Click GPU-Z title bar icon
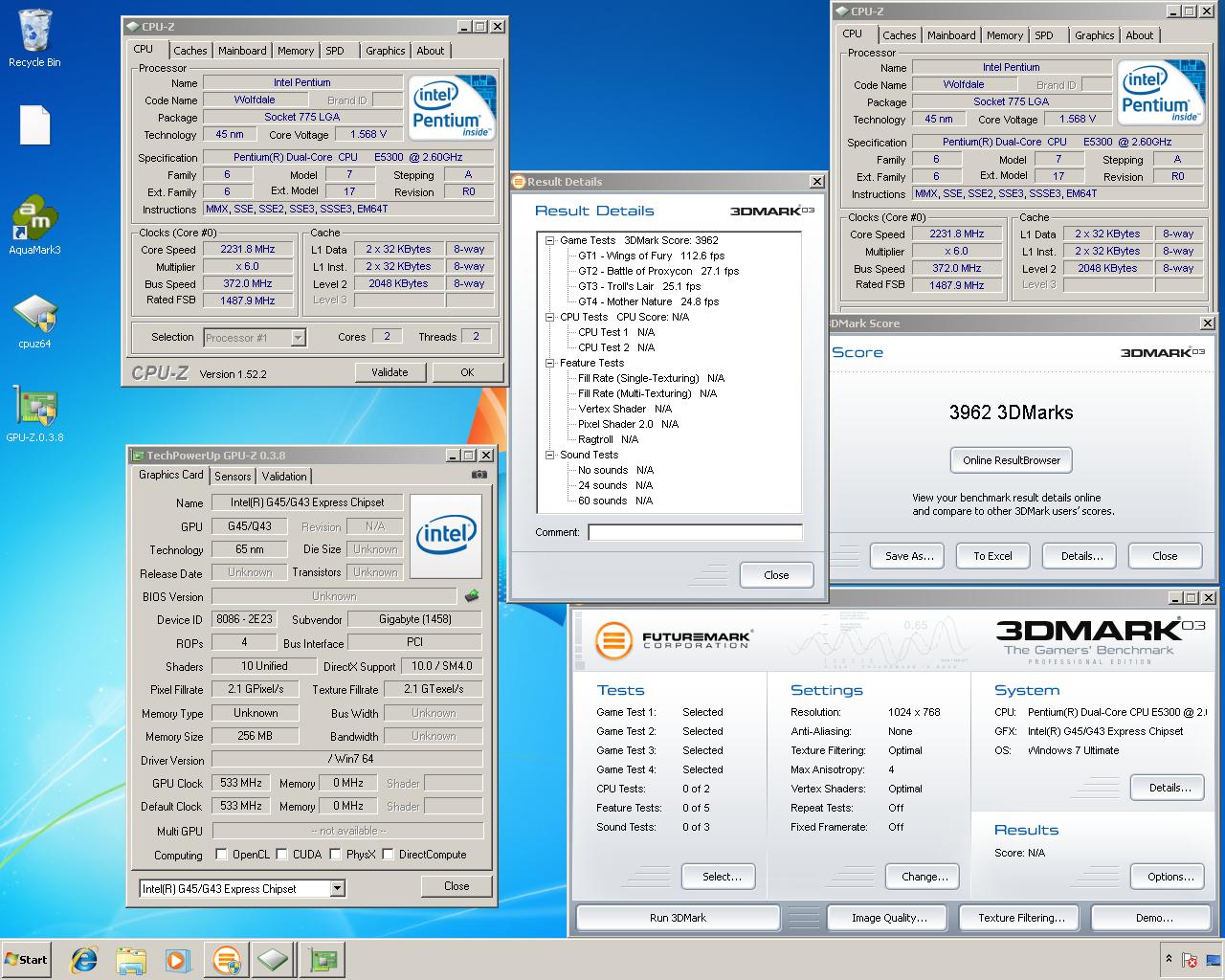The width and height of the screenshot is (1225, 980). [137, 456]
